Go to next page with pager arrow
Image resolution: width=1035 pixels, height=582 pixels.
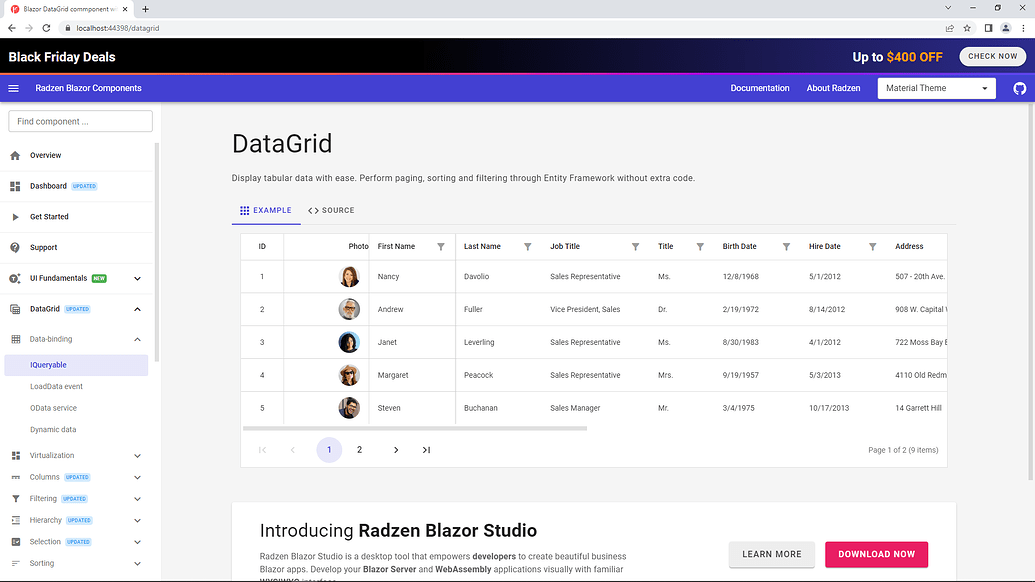click(x=395, y=450)
